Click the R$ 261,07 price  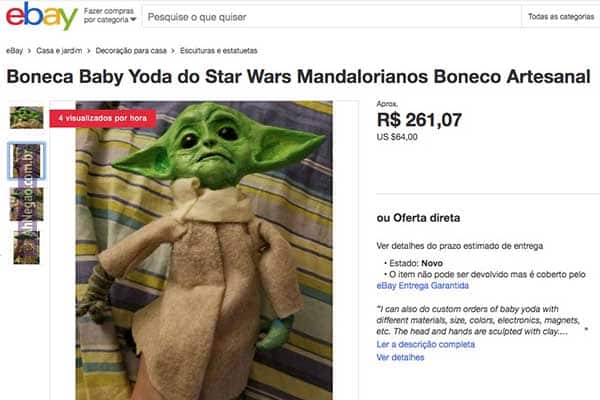[x=419, y=120]
